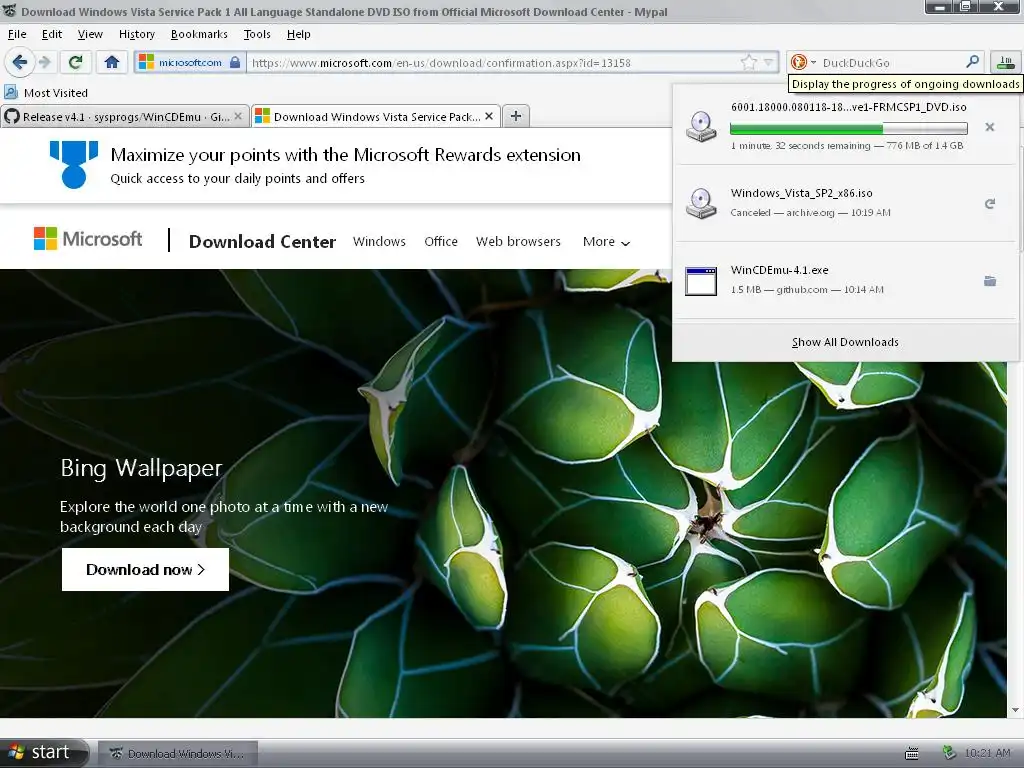Image resolution: width=1024 pixels, height=768 pixels.
Task: Open the View menu
Action: (x=89, y=34)
